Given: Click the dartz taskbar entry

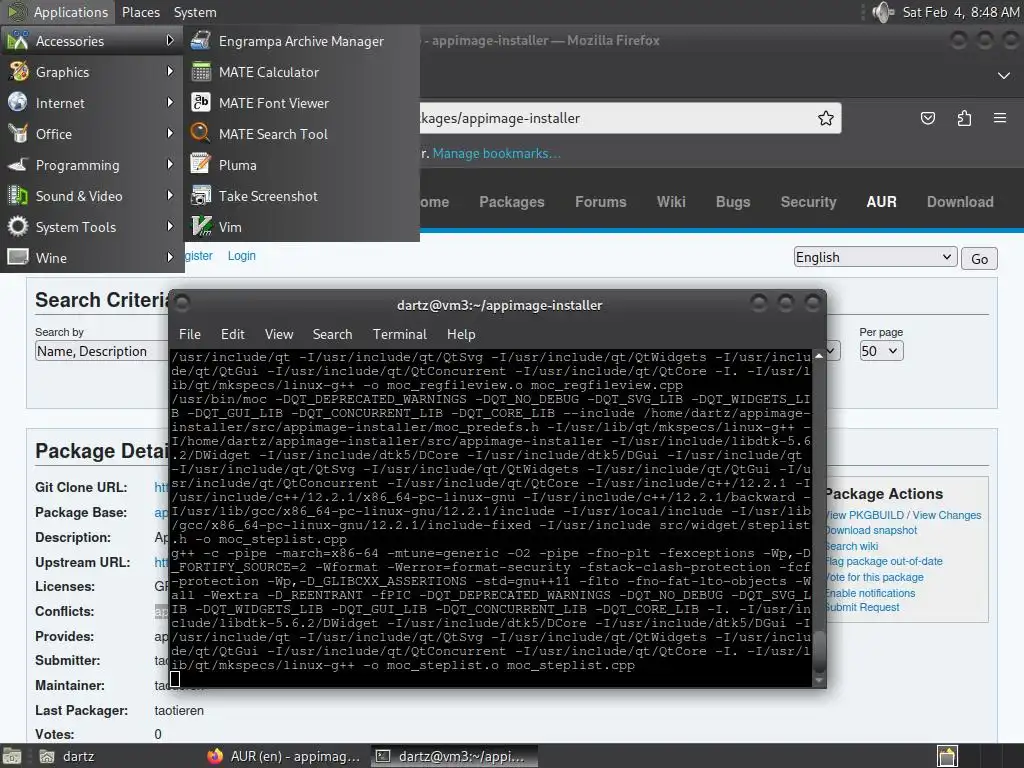Looking at the screenshot, I should pyautogui.click(x=68, y=756).
